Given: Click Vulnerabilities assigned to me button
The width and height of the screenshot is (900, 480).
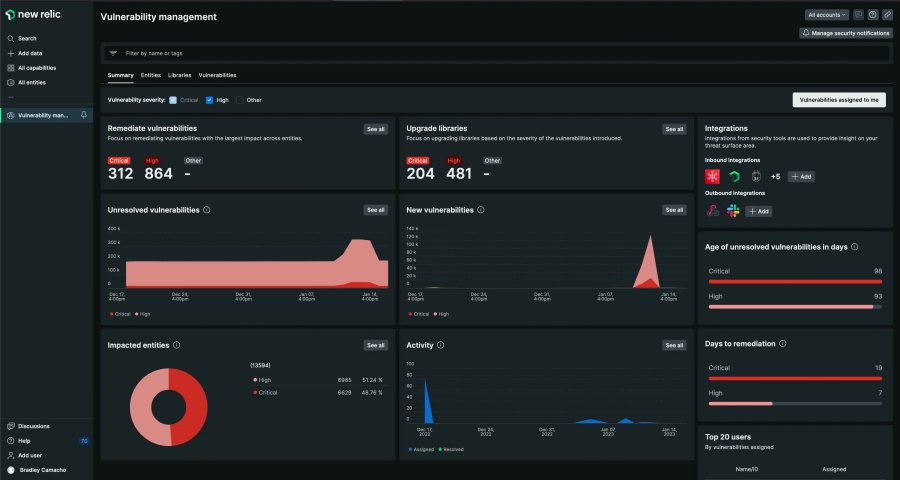Looking at the screenshot, I should point(838,100).
